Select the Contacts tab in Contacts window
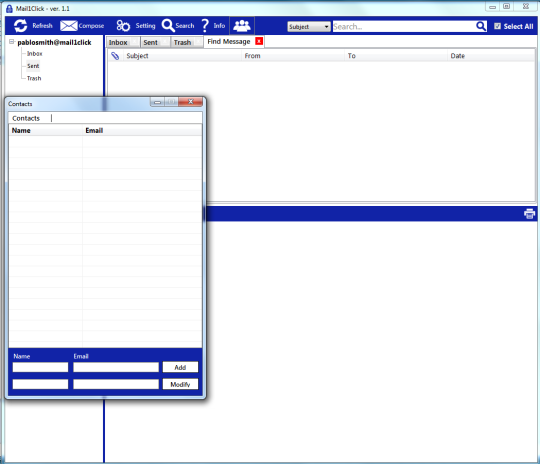This screenshot has width=540, height=464. [x=26, y=118]
